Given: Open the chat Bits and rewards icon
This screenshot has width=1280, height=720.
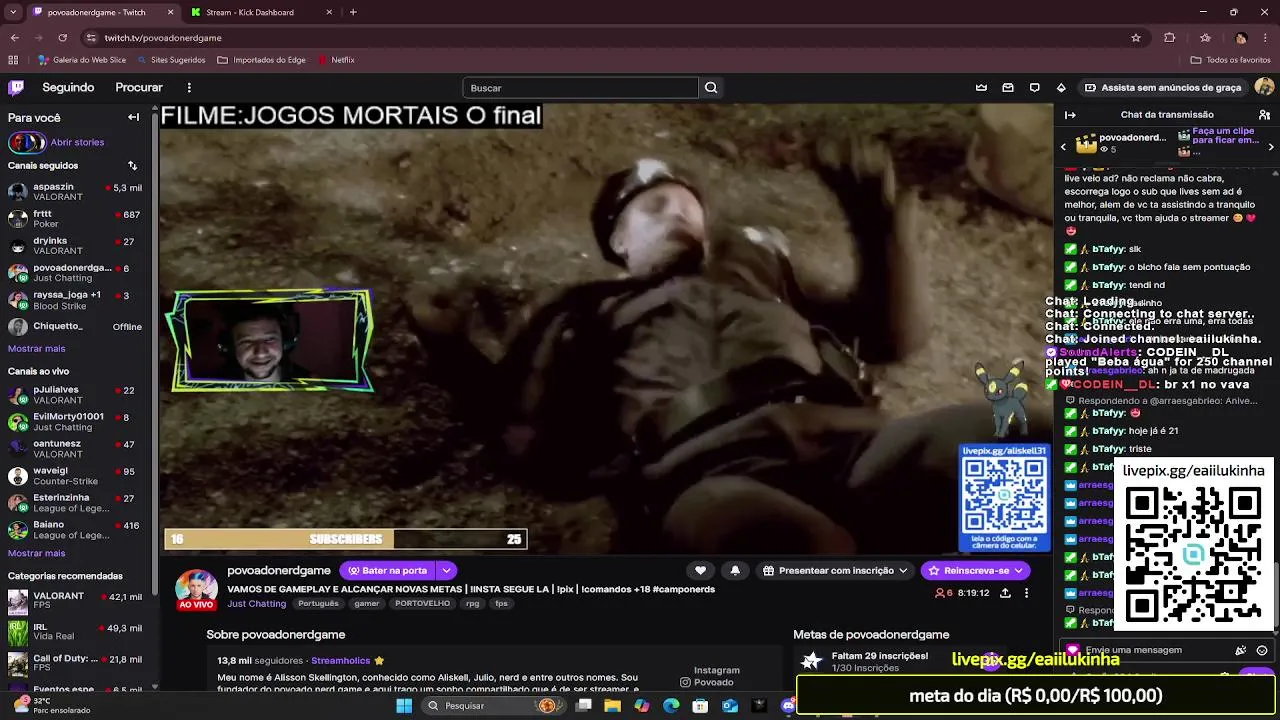Looking at the screenshot, I should [x=1241, y=650].
